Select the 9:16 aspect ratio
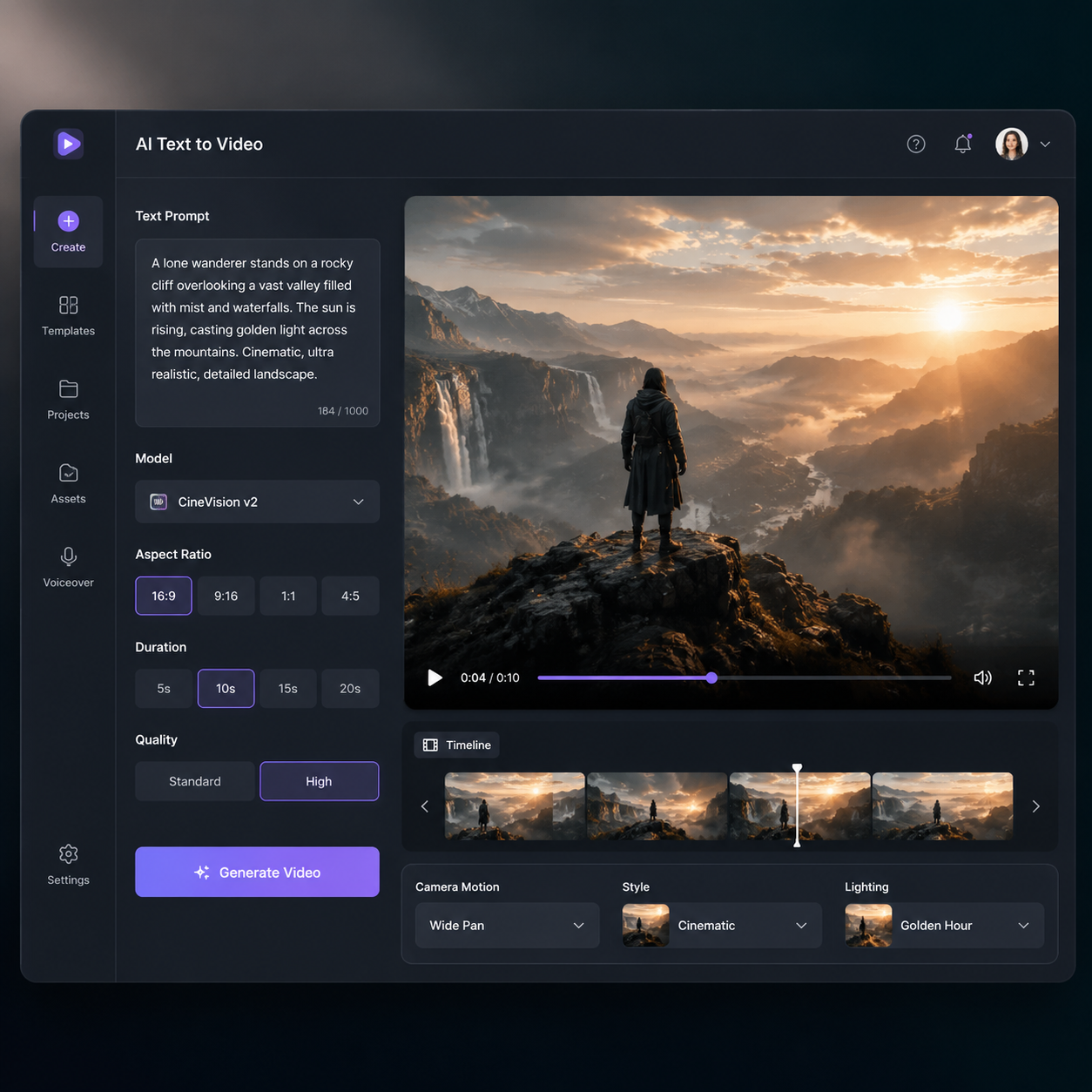The width and height of the screenshot is (1092, 1092). [226, 596]
